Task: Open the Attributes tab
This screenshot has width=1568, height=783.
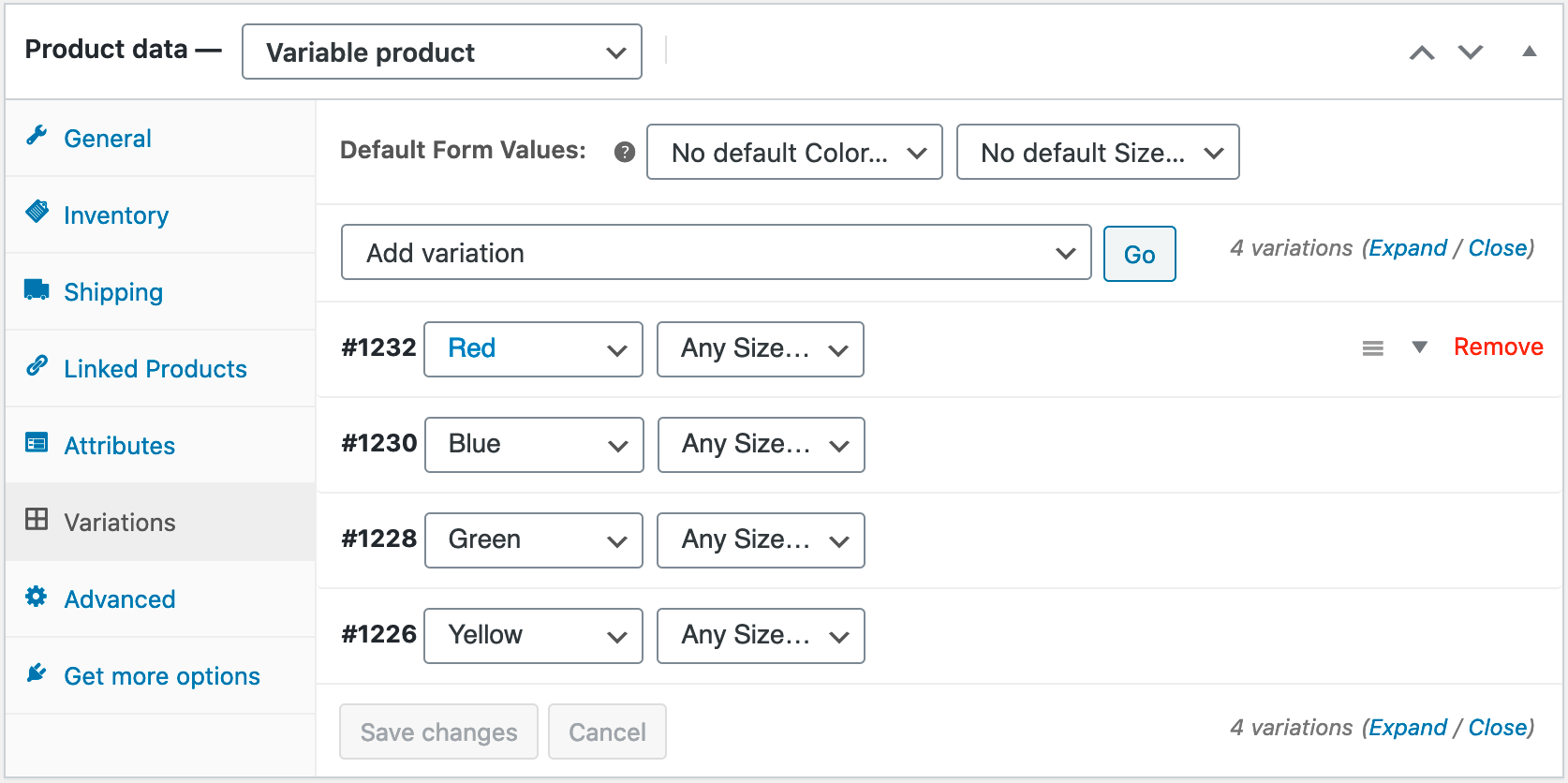Action: 119,446
